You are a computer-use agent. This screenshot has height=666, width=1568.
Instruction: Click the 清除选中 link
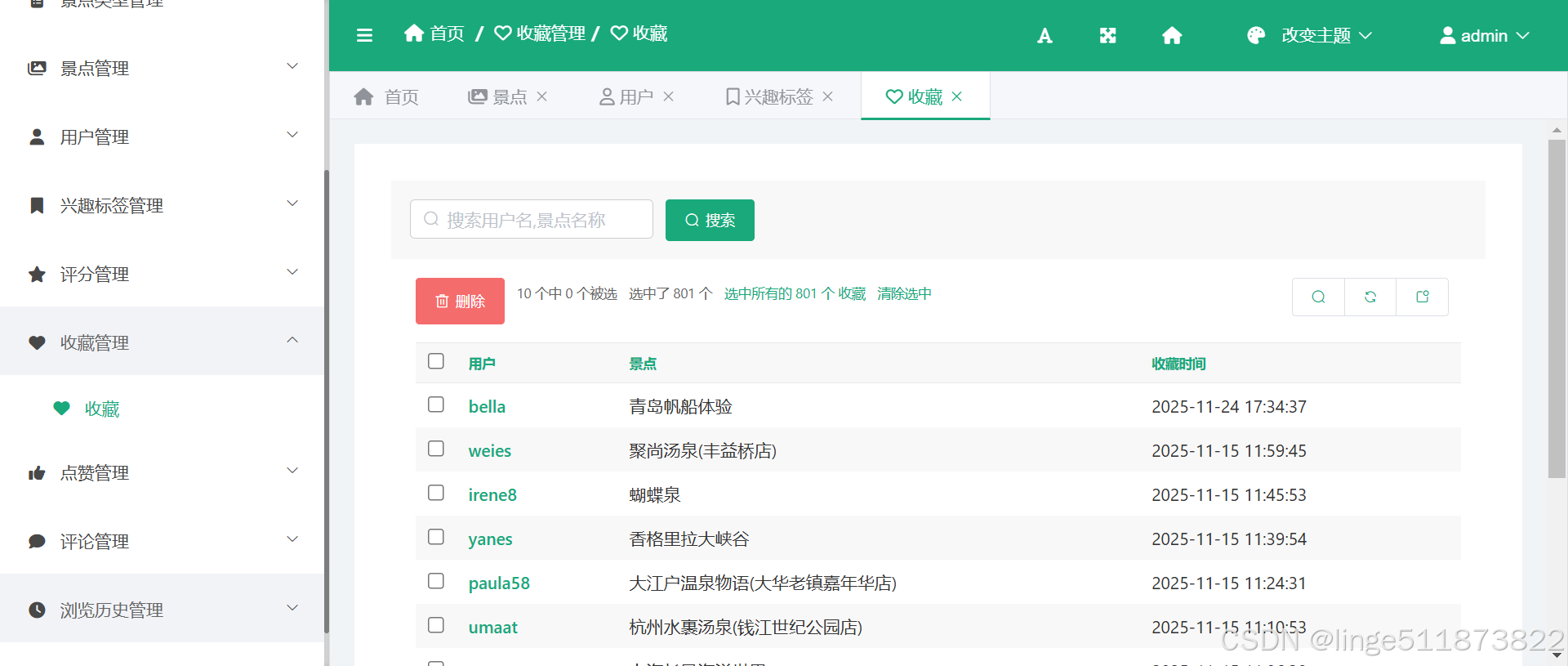[x=904, y=293]
